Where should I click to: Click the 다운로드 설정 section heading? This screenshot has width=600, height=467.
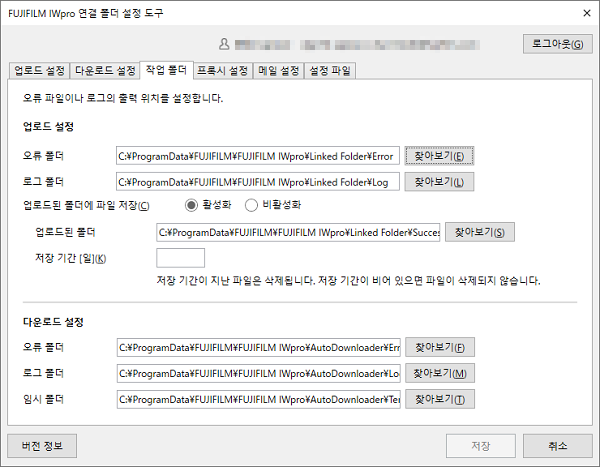tap(53, 322)
